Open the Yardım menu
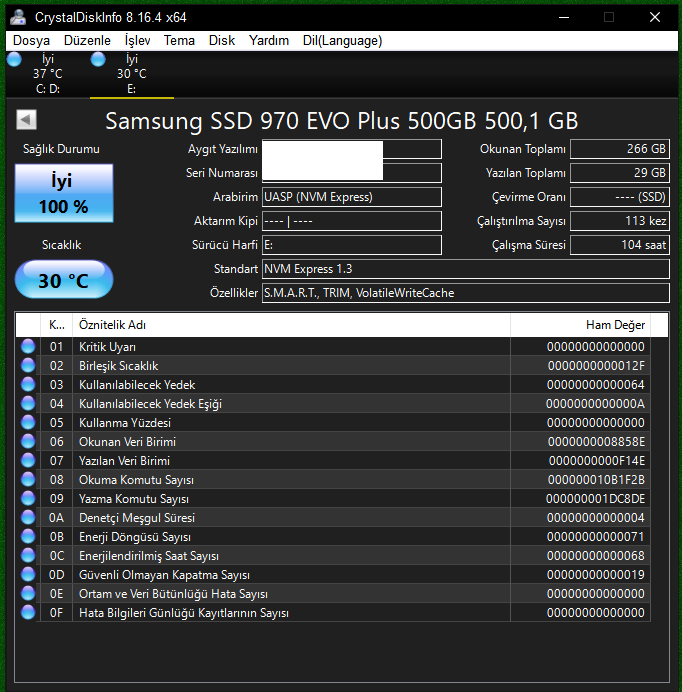The width and height of the screenshot is (682, 692). [269, 41]
